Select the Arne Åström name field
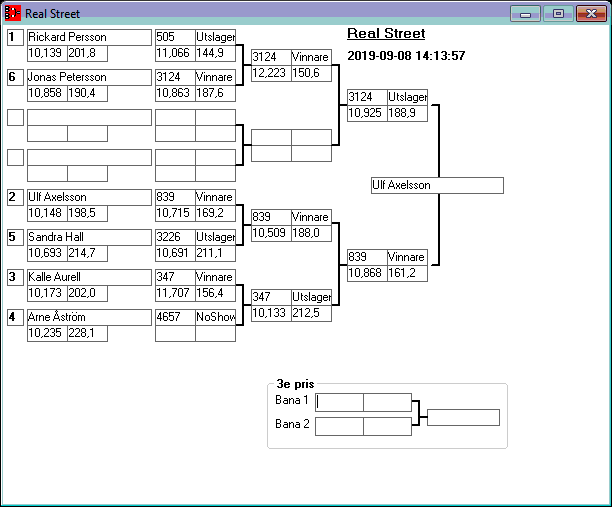 (x=89, y=317)
